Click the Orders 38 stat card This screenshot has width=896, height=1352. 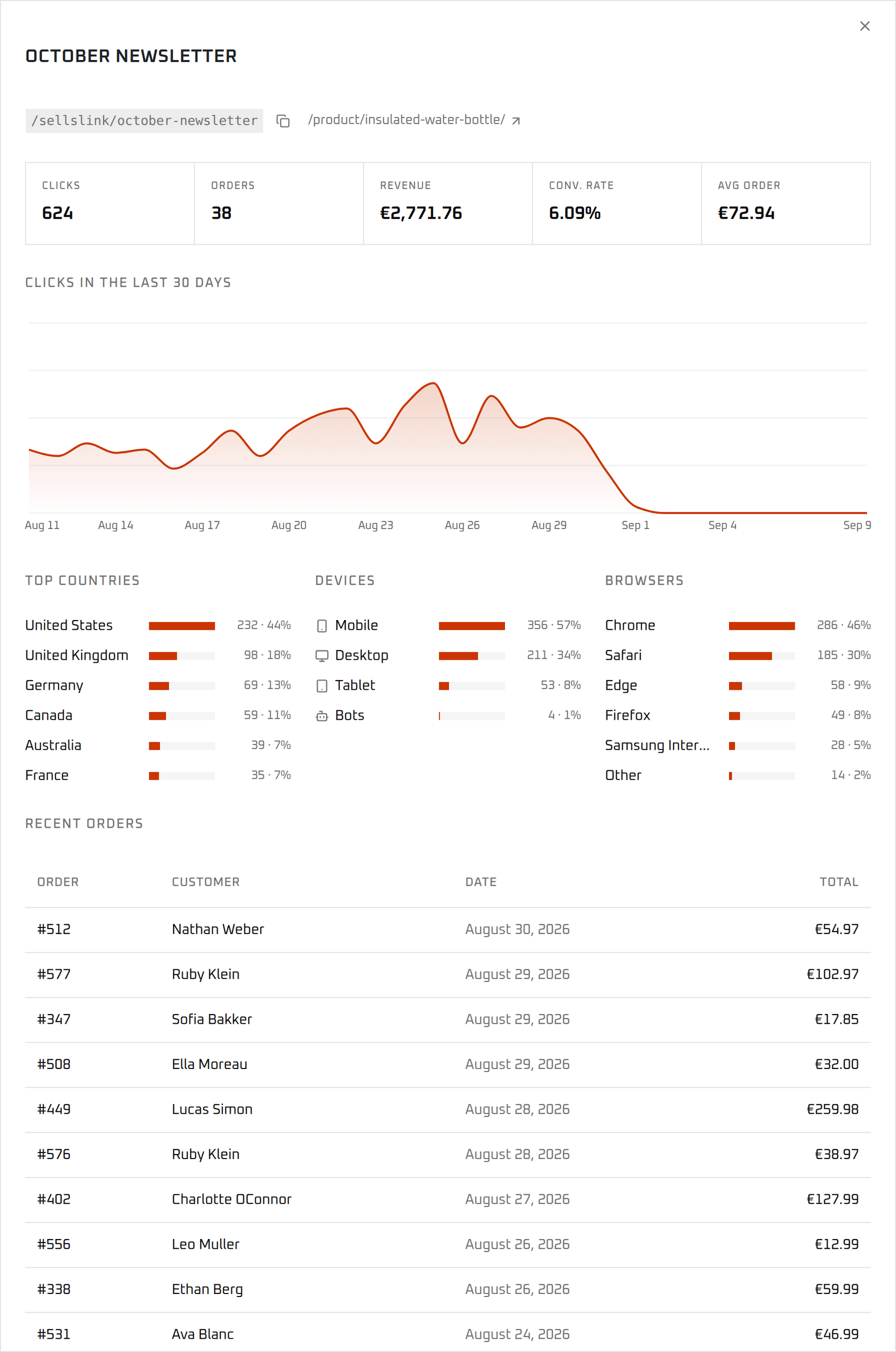[x=279, y=203]
